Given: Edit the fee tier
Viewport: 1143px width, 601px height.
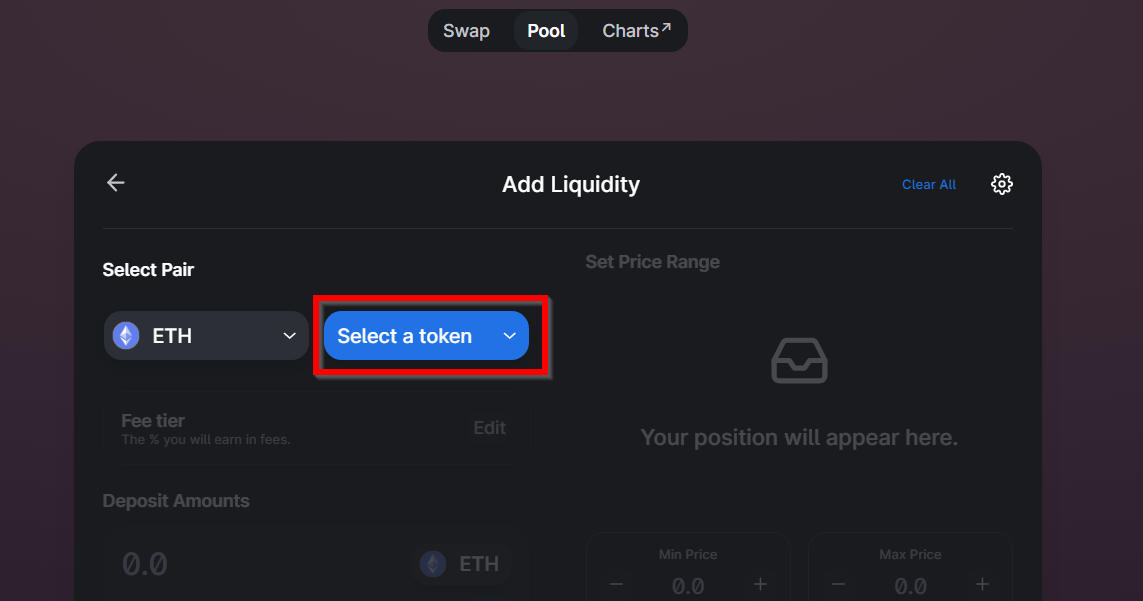Looking at the screenshot, I should click(489, 427).
